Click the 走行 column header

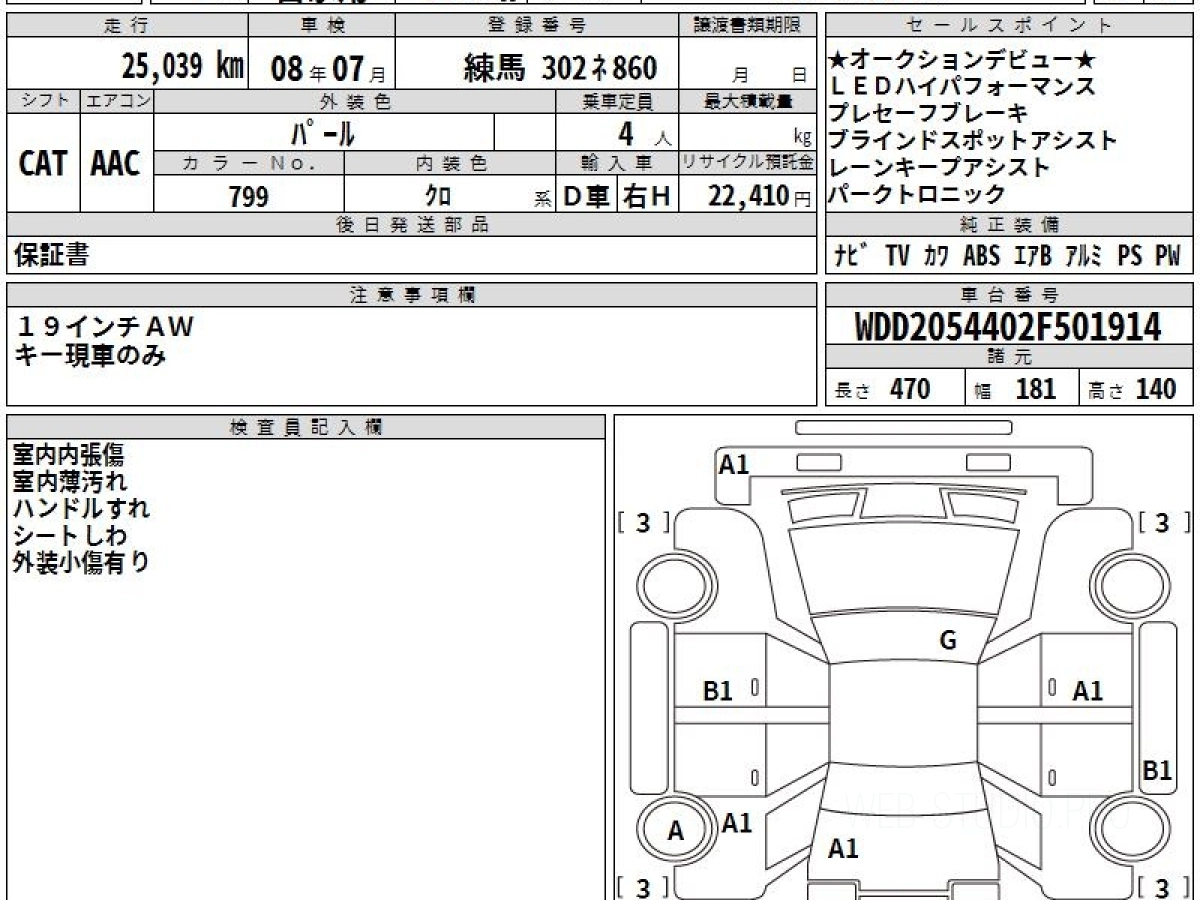point(127,26)
